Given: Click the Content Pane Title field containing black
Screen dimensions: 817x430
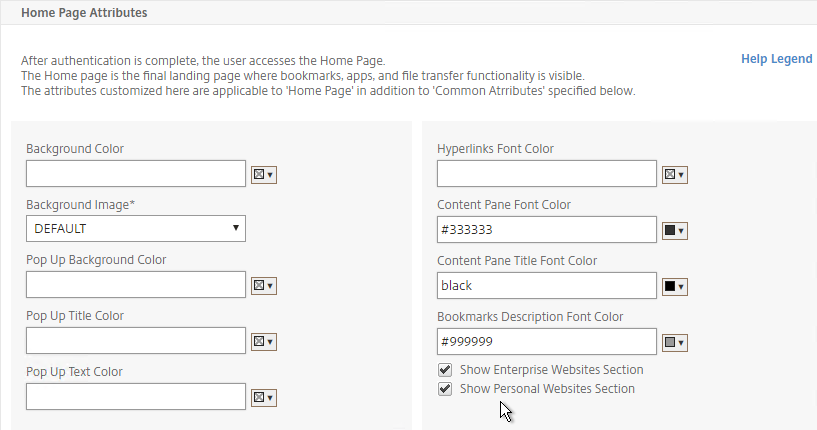Looking at the screenshot, I should (547, 286).
